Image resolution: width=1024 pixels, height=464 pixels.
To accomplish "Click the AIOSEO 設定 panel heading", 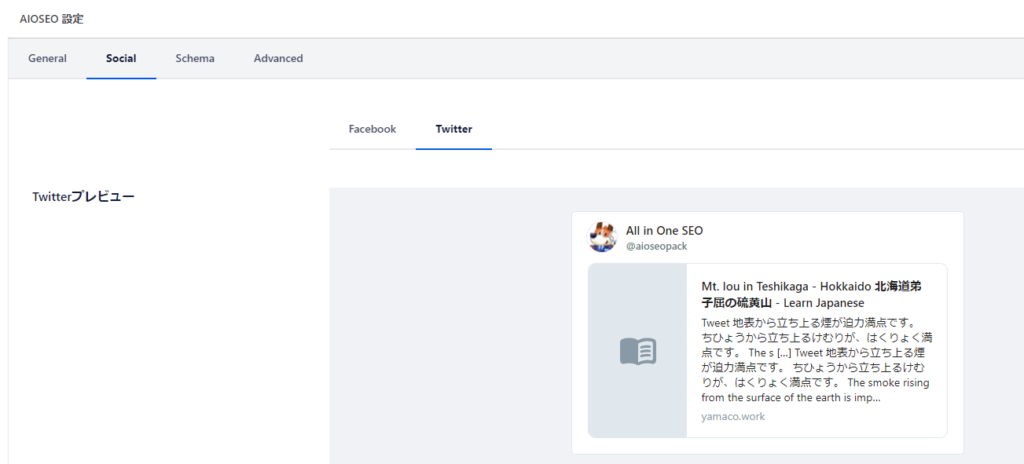I will tap(52, 19).
